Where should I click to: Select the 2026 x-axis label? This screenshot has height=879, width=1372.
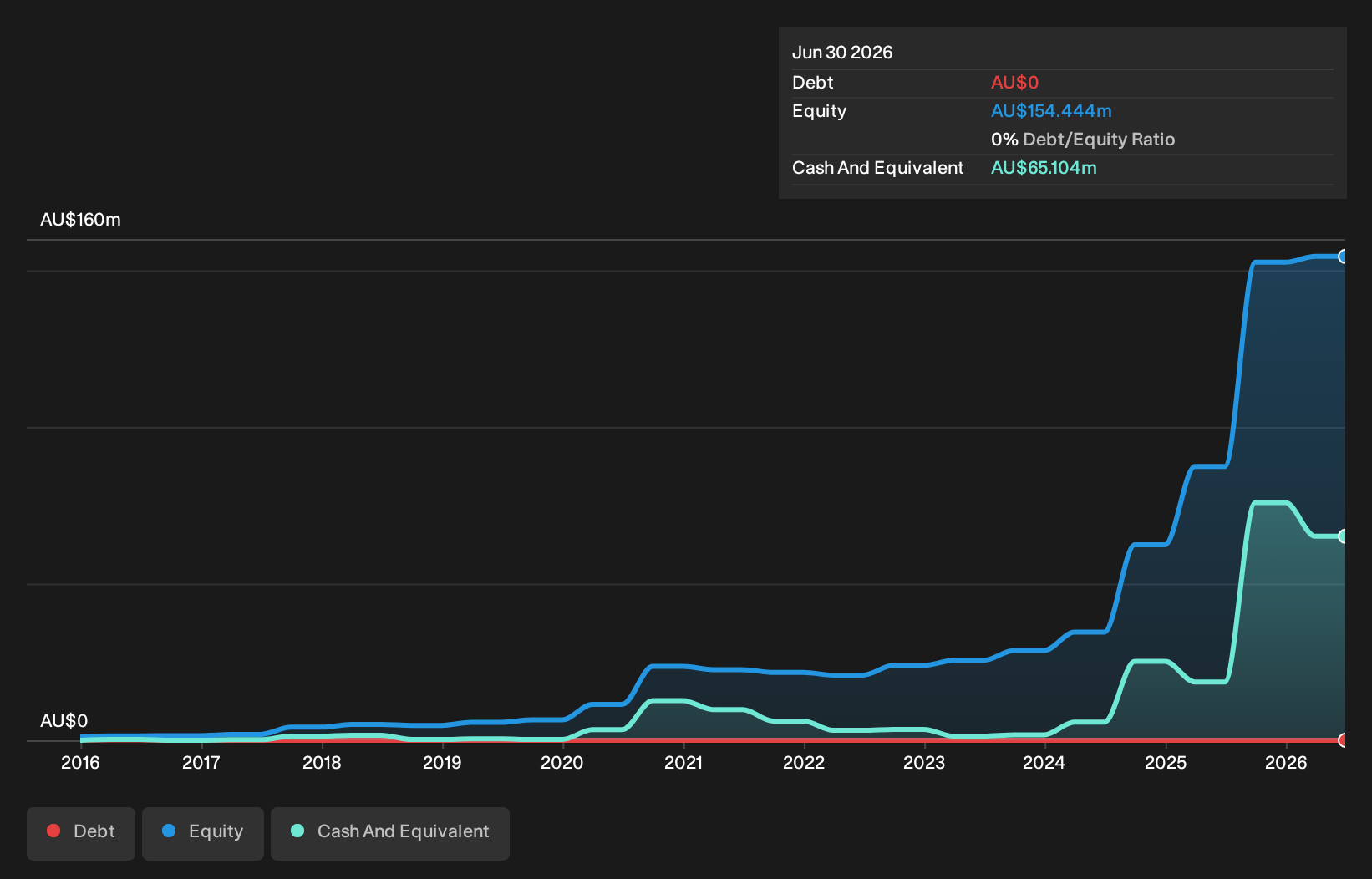point(1286,762)
